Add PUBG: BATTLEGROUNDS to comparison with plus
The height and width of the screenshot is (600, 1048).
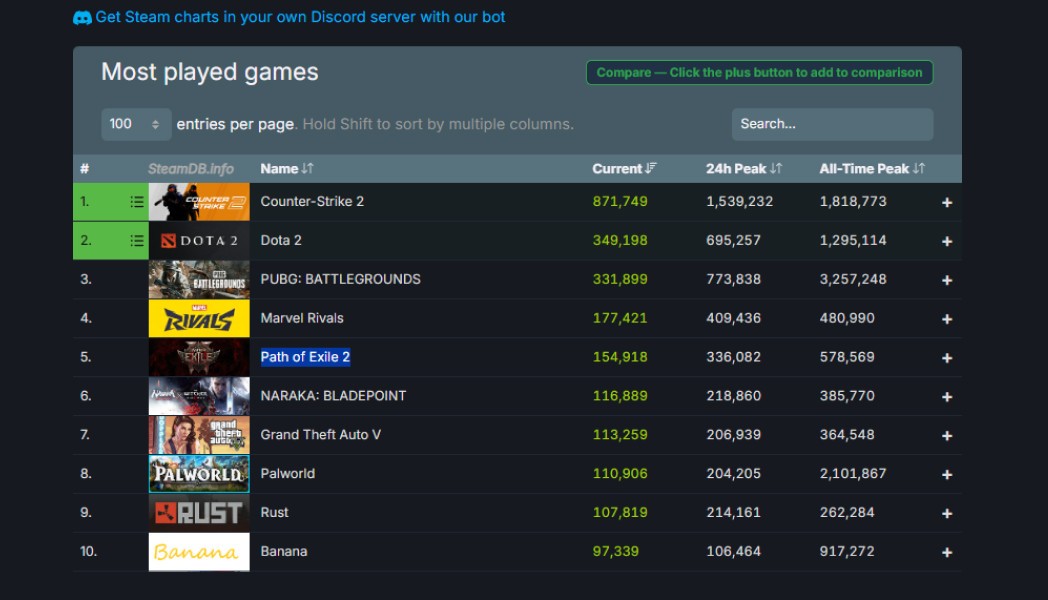click(x=946, y=280)
